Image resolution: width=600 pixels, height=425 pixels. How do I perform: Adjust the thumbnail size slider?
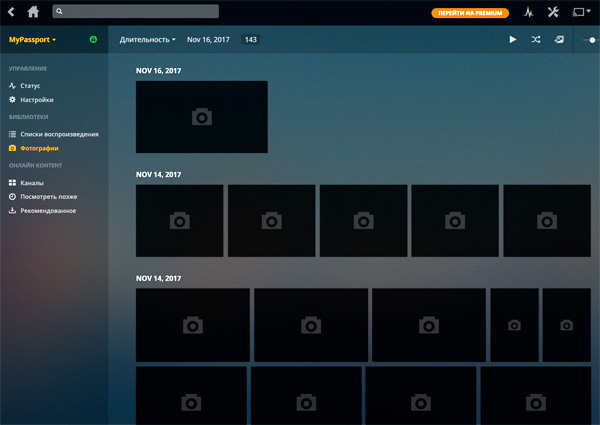pos(590,40)
